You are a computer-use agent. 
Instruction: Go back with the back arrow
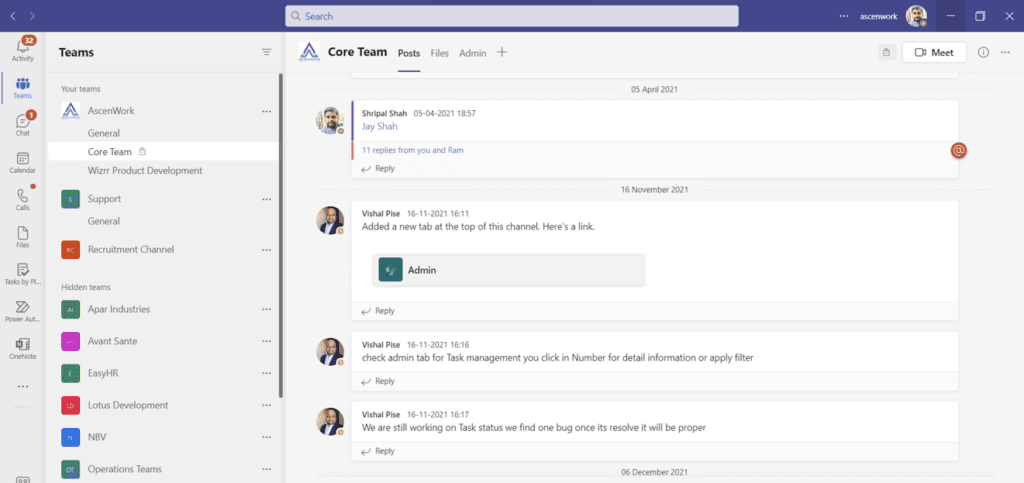12,16
